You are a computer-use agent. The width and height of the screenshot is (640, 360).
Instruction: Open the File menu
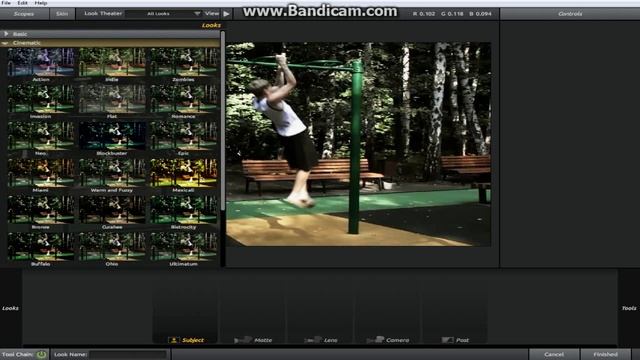point(6,2)
